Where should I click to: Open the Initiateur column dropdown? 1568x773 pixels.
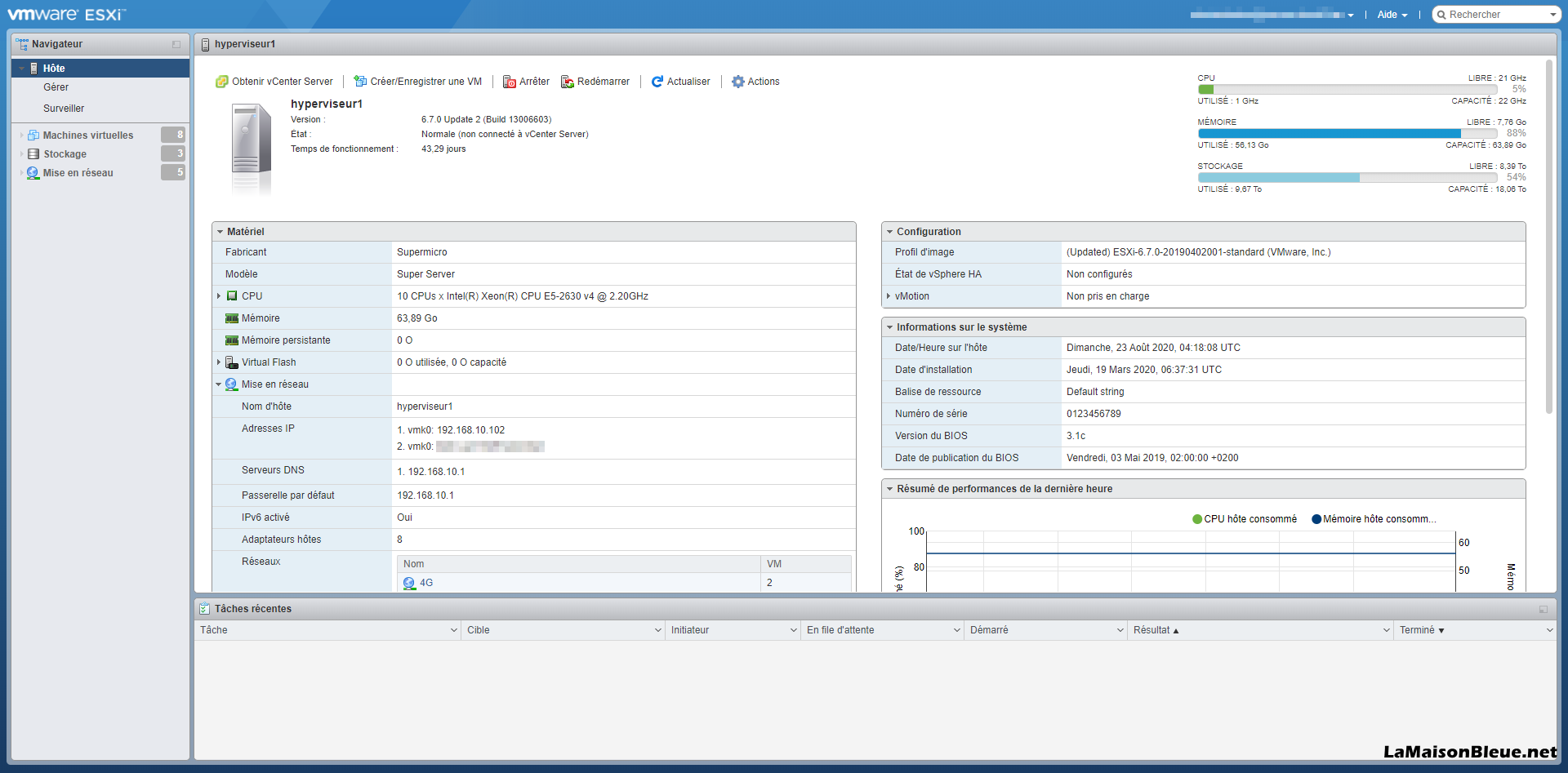click(794, 630)
